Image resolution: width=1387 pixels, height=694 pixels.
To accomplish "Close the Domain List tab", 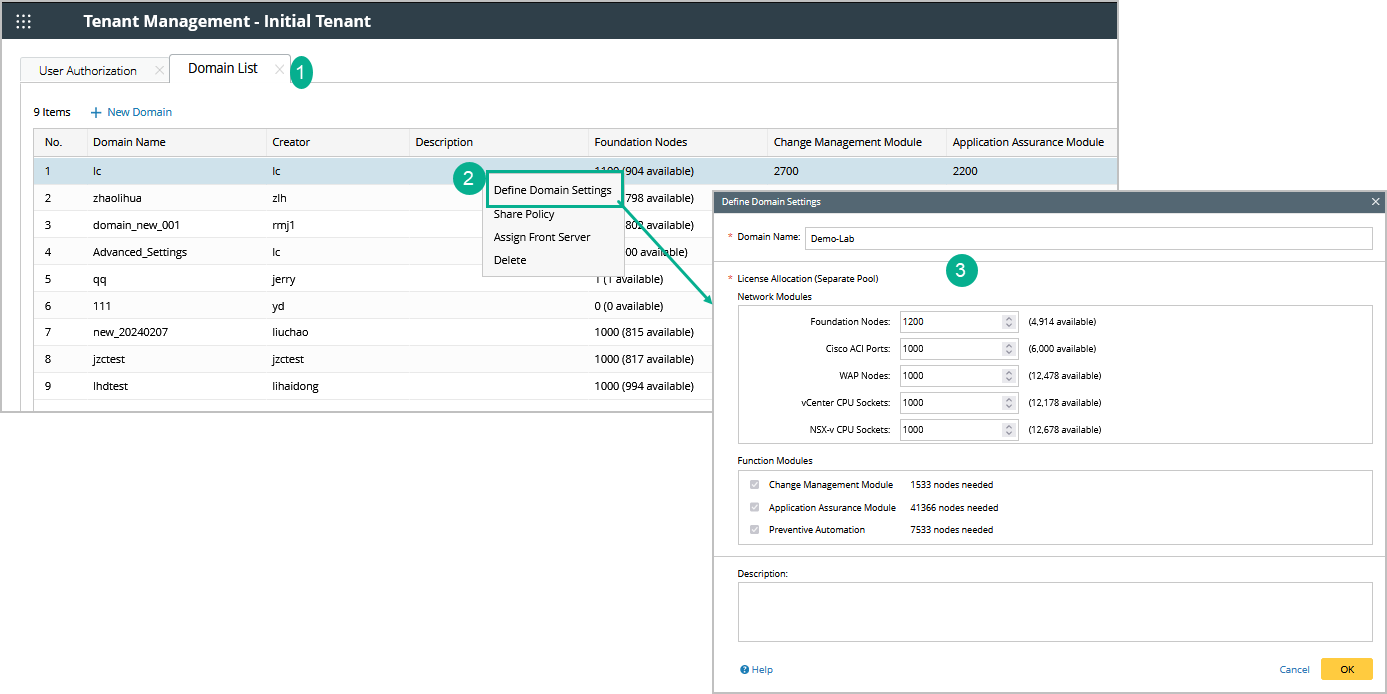I will click(x=279, y=69).
